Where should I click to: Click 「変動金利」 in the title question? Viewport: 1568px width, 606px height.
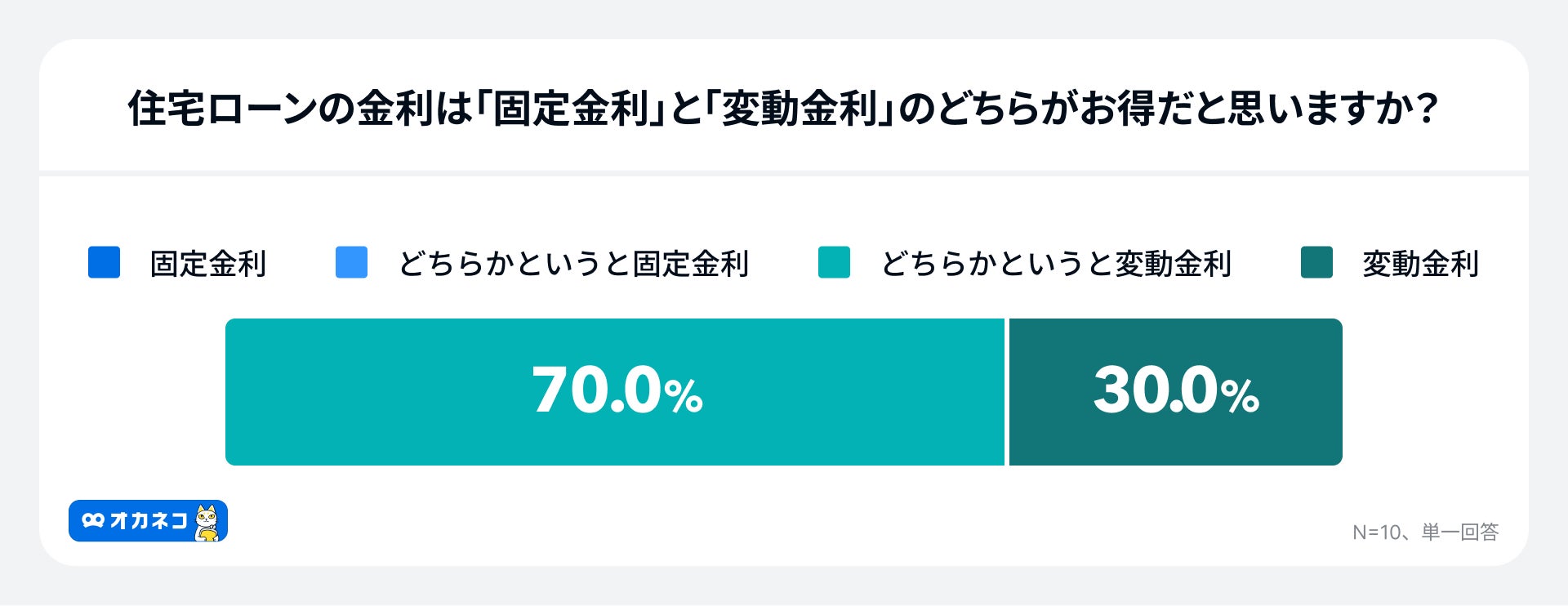[800, 109]
